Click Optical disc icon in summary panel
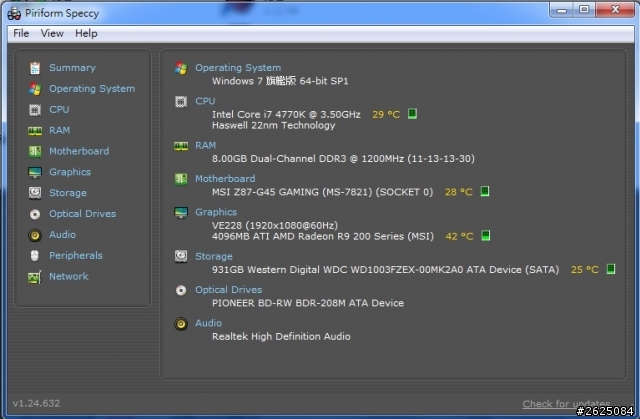The image size is (640, 419). pos(181,290)
